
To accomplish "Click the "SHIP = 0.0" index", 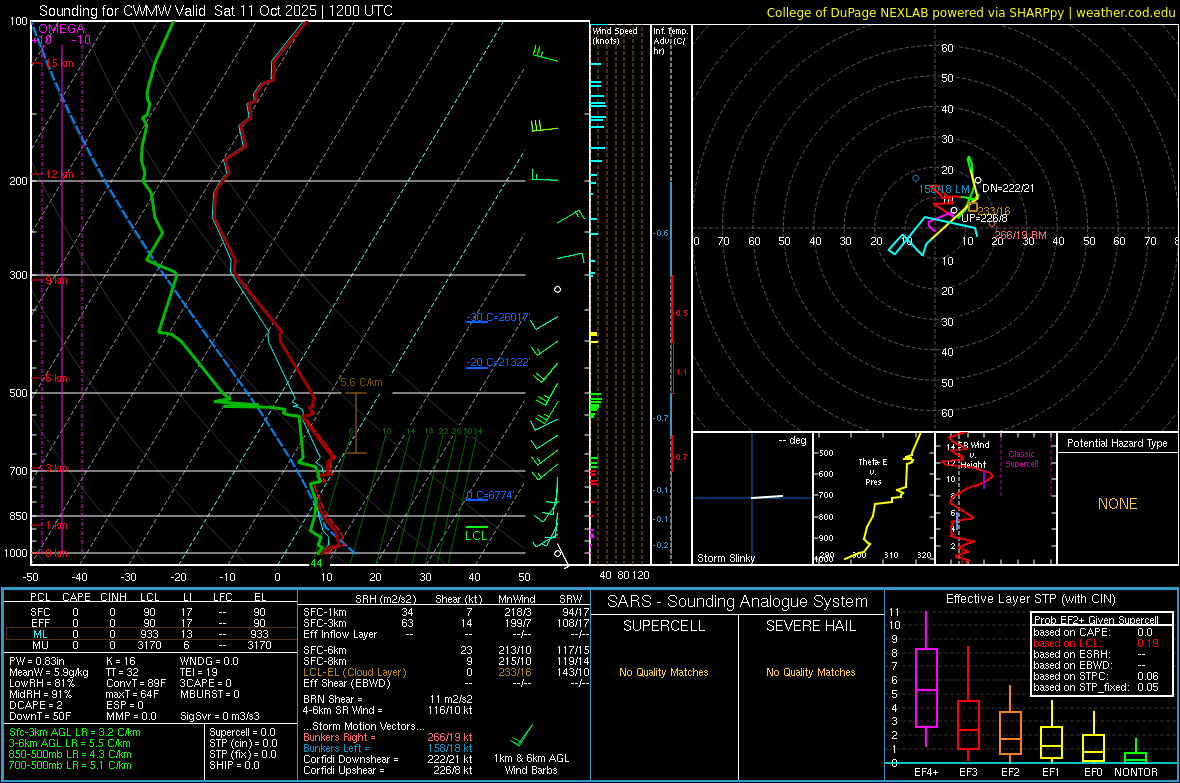I will [x=234, y=765].
